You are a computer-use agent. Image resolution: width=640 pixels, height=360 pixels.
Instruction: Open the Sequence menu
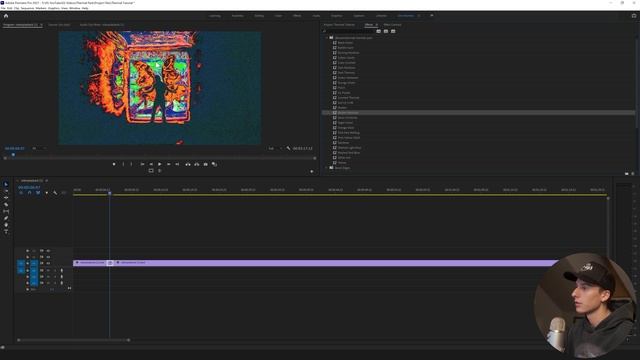[x=27, y=8]
